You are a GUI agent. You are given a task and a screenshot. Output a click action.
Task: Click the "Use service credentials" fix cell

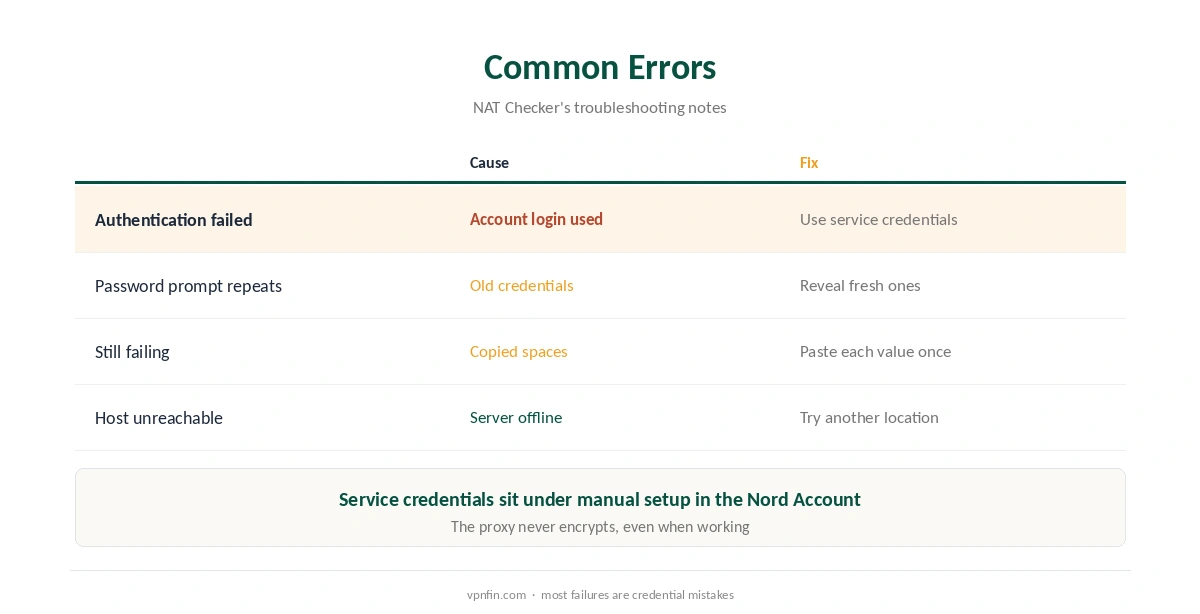(x=879, y=219)
